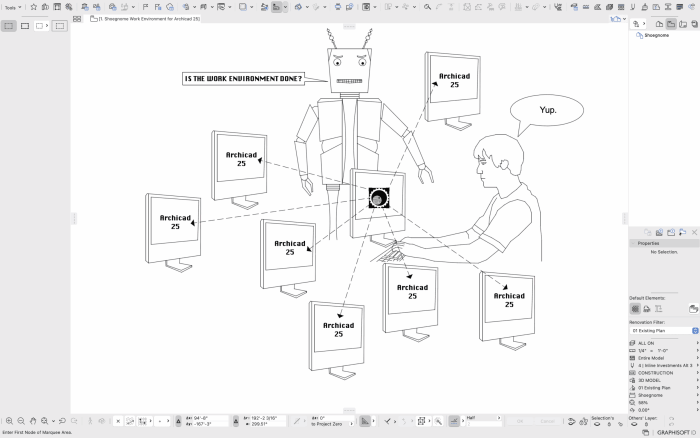Open the ALL ON layer combination option
This screenshot has height=438, width=700.
tap(664, 343)
